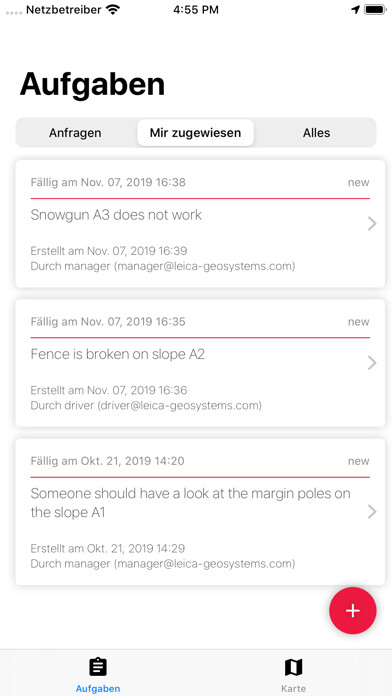Screen dimensions: 392x696
Task: Tap the Aufgaben label in bottom bar
Action: click(98, 688)
